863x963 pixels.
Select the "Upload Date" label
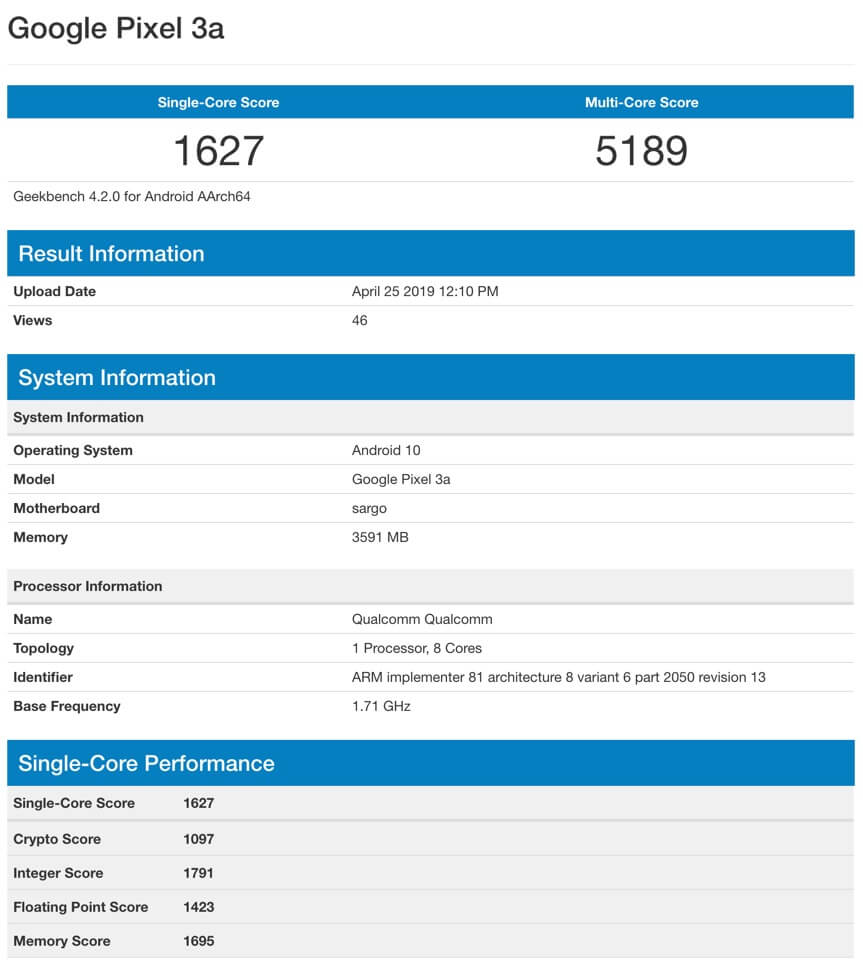tap(55, 291)
